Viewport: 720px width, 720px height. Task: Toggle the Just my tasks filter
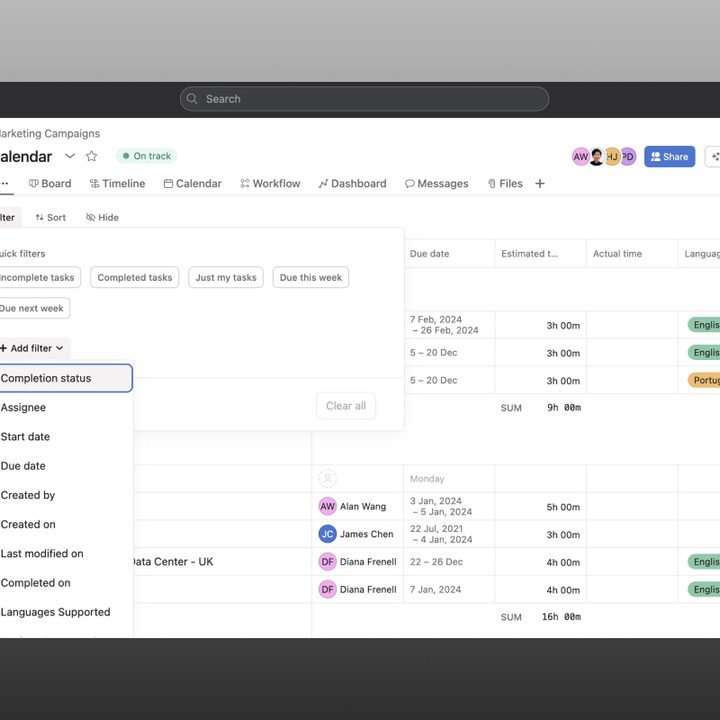tap(226, 277)
